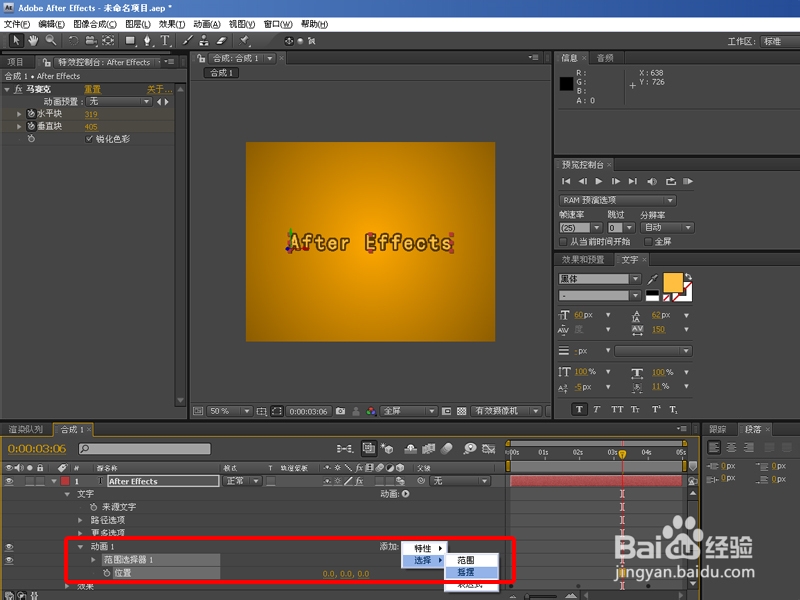This screenshot has height=600, width=800.
Task: Enable draft 3D timeline button
Action: pyautogui.click(x=387, y=448)
